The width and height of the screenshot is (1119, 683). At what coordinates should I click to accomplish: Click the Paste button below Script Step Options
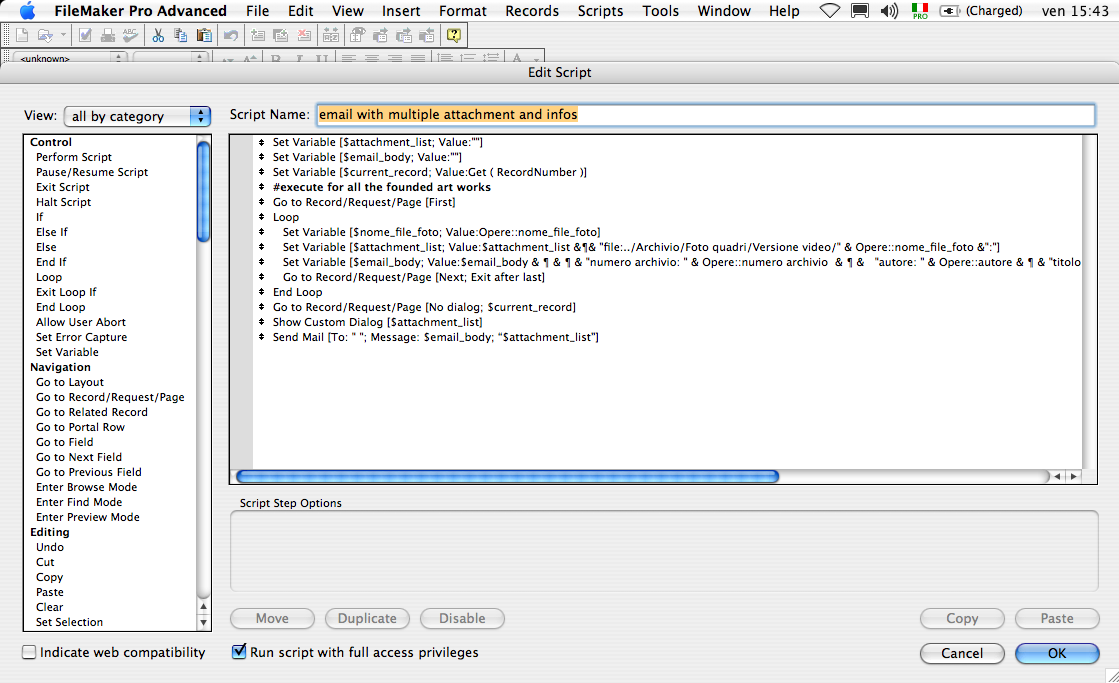[1057, 618]
